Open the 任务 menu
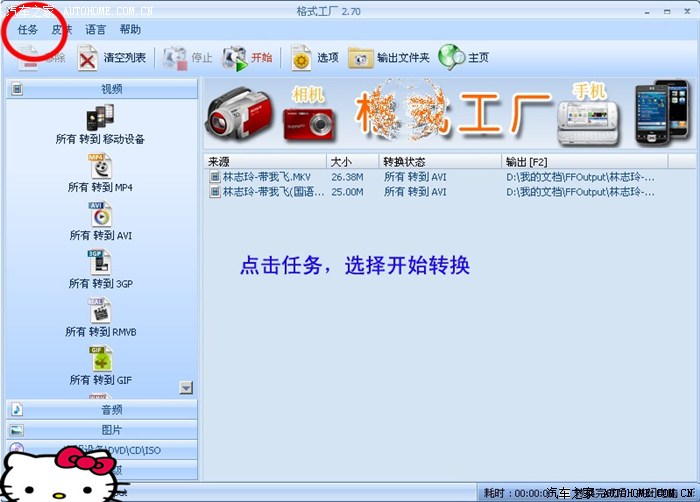 [x=28, y=30]
